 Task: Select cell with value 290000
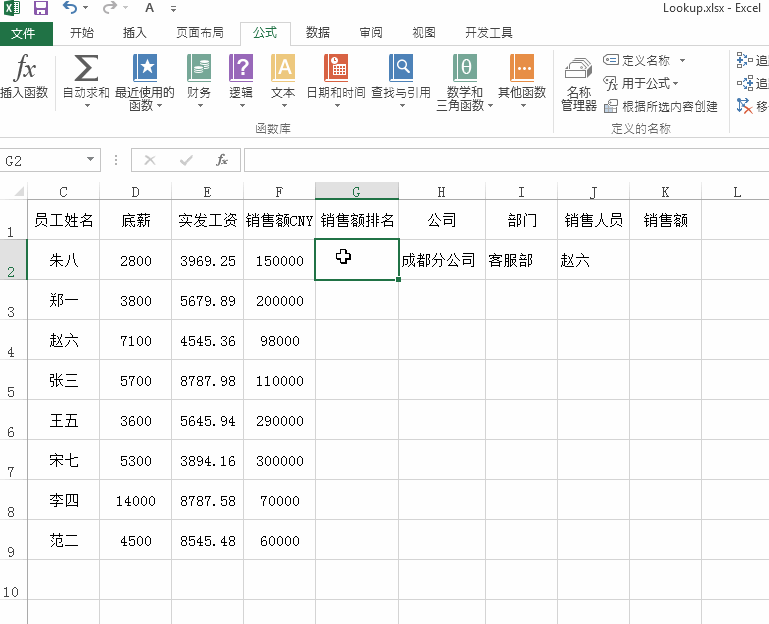point(279,420)
